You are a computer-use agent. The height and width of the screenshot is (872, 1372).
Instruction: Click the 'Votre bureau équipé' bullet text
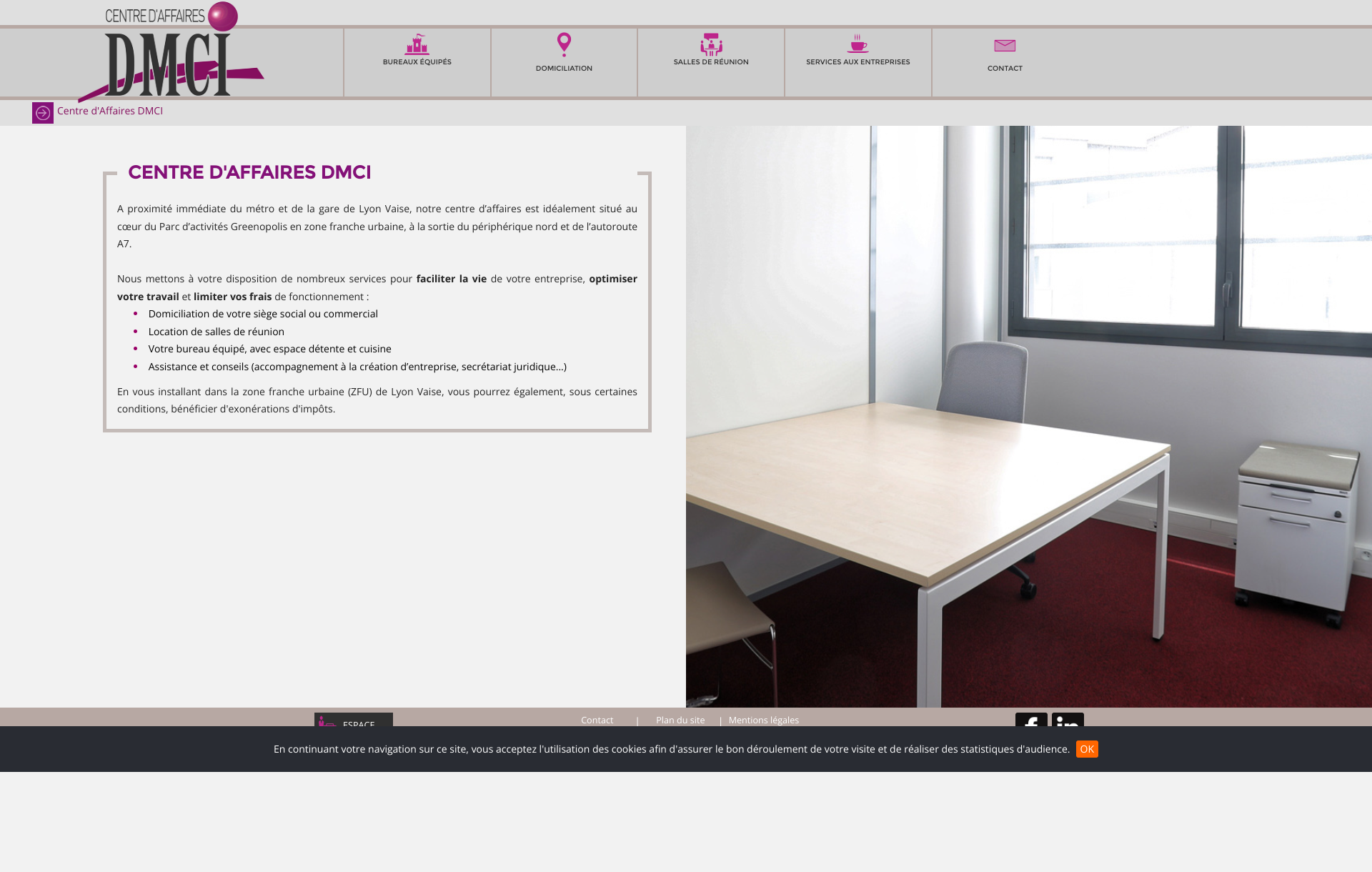pos(270,349)
